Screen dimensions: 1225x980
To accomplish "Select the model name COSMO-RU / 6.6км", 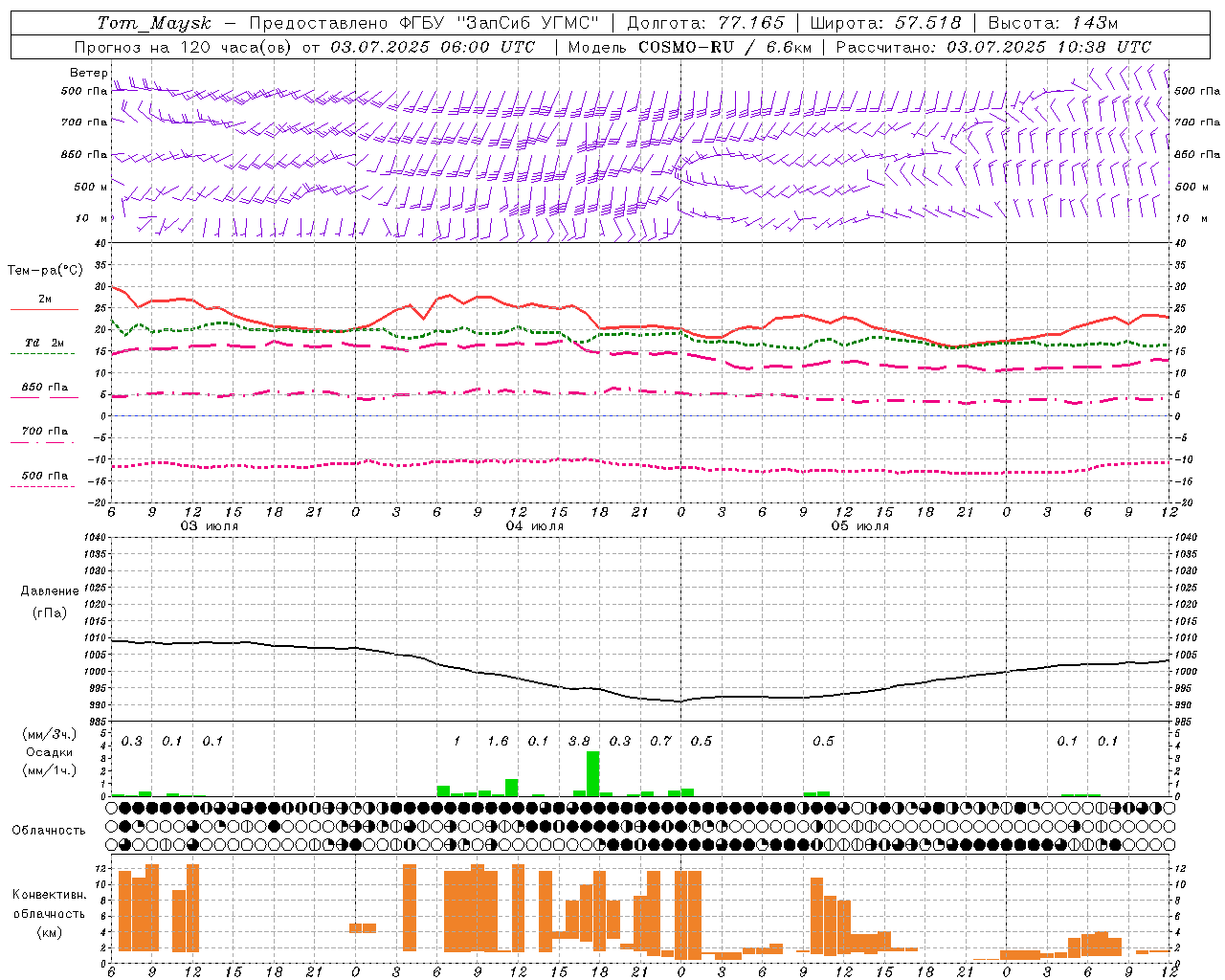I will (x=725, y=47).
